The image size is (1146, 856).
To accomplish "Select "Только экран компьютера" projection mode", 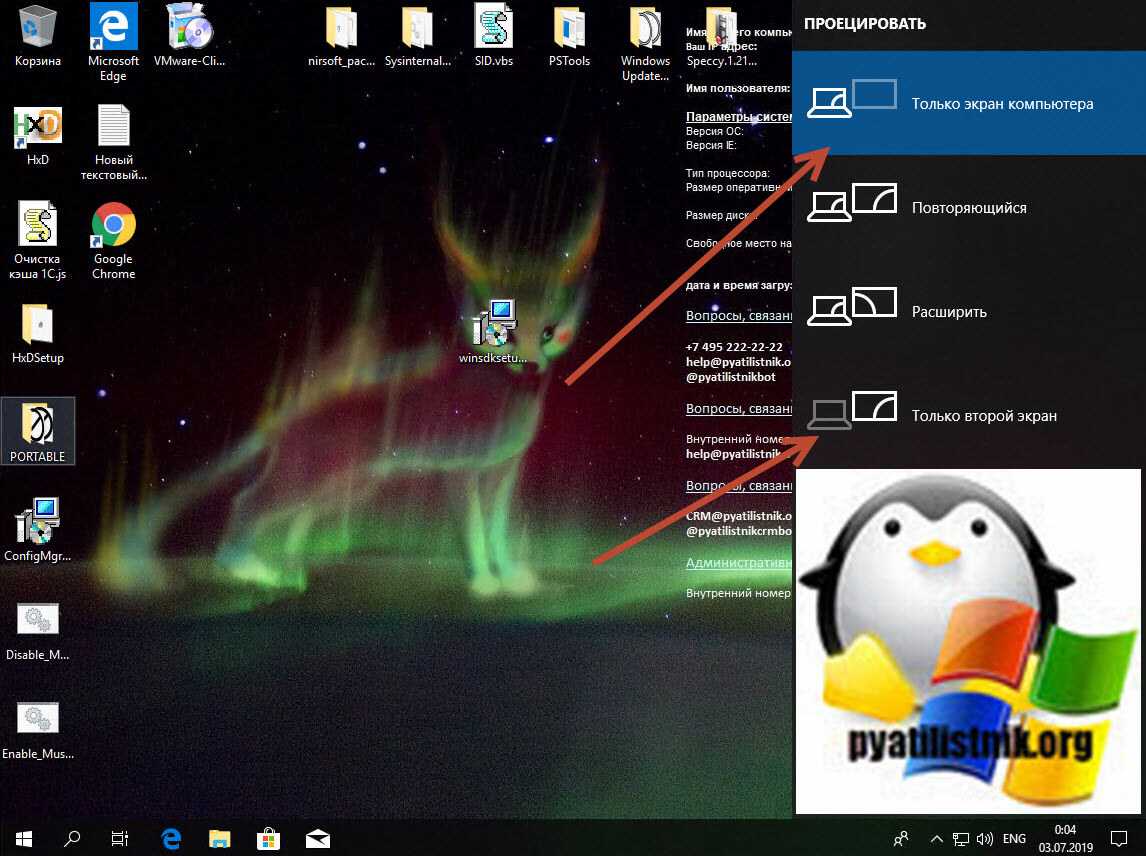I will click(x=968, y=104).
